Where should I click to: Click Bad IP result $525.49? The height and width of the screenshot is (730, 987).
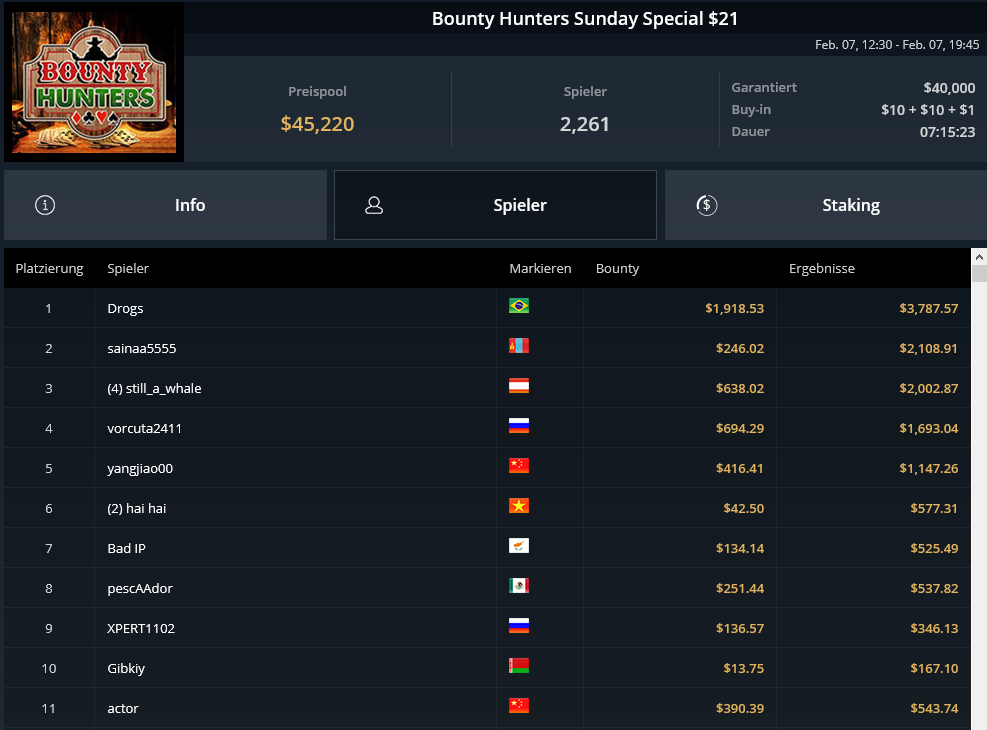pyautogui.click(x=934, y=549)
